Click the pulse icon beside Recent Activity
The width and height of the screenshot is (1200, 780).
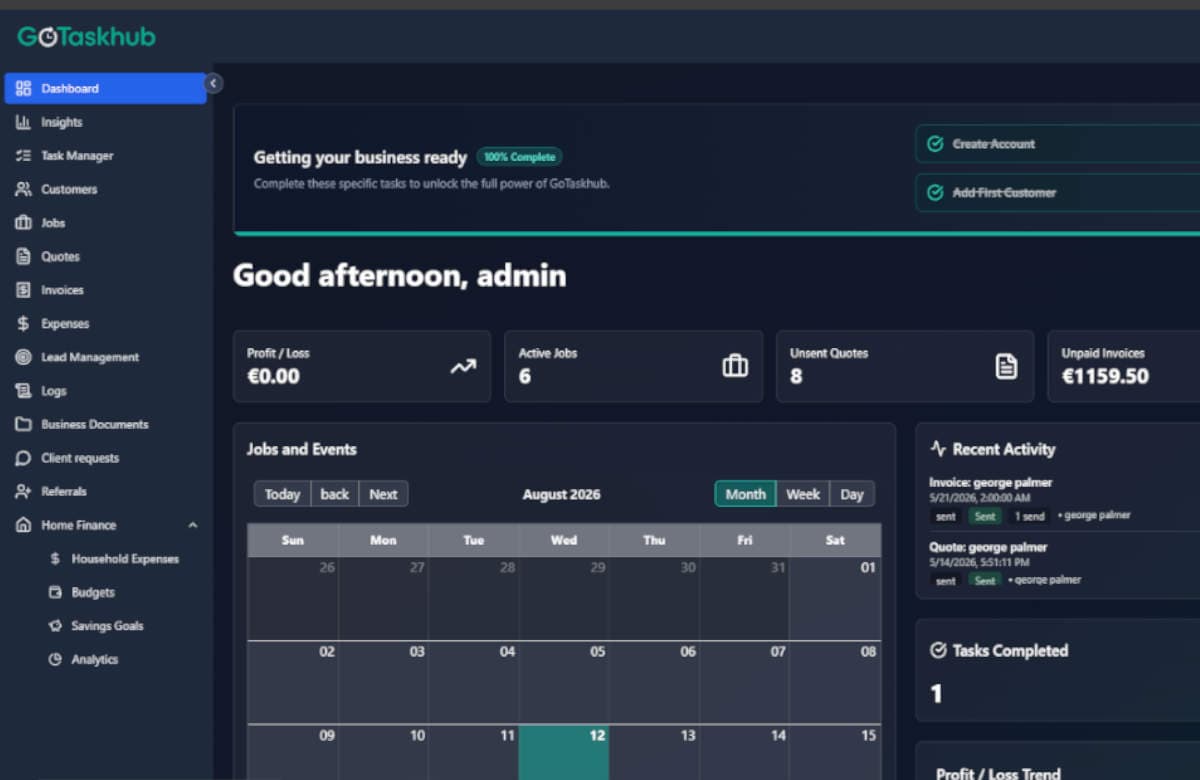pos(938,449)
